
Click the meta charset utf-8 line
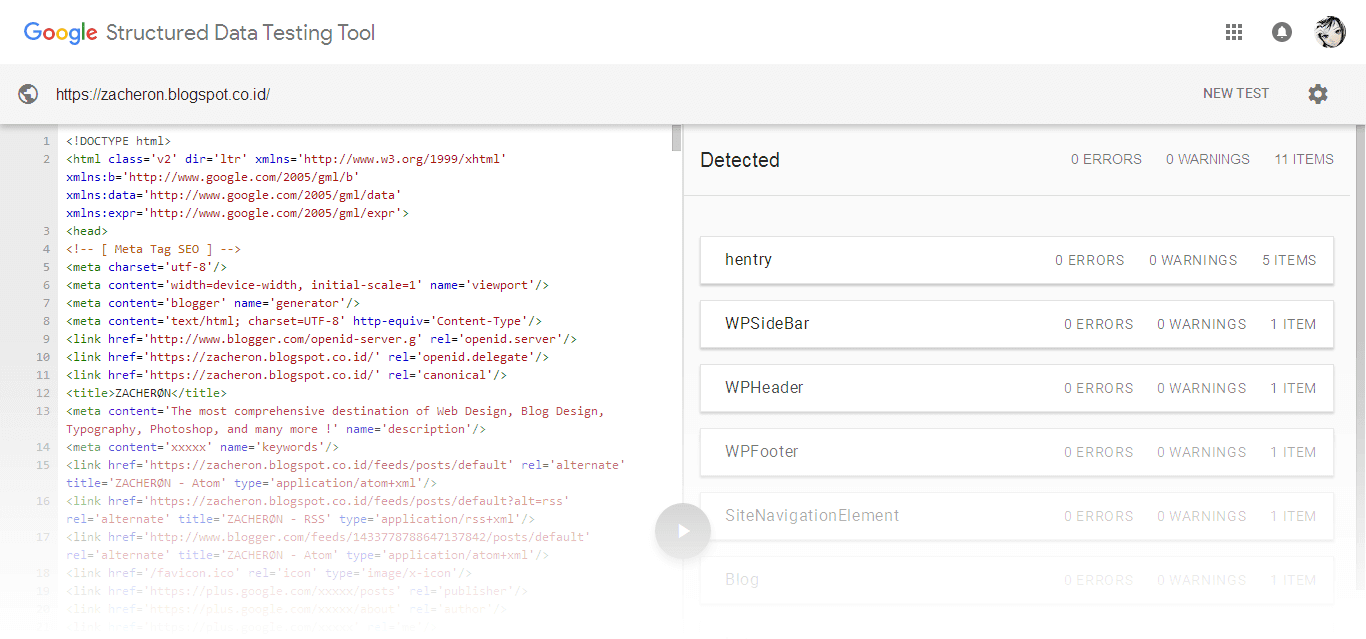(147, 267)
